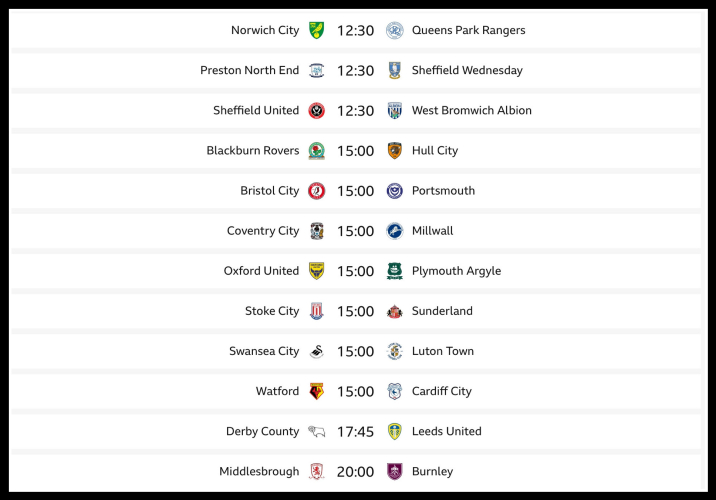Select the Sheffield United crest icon

(316, 110)
